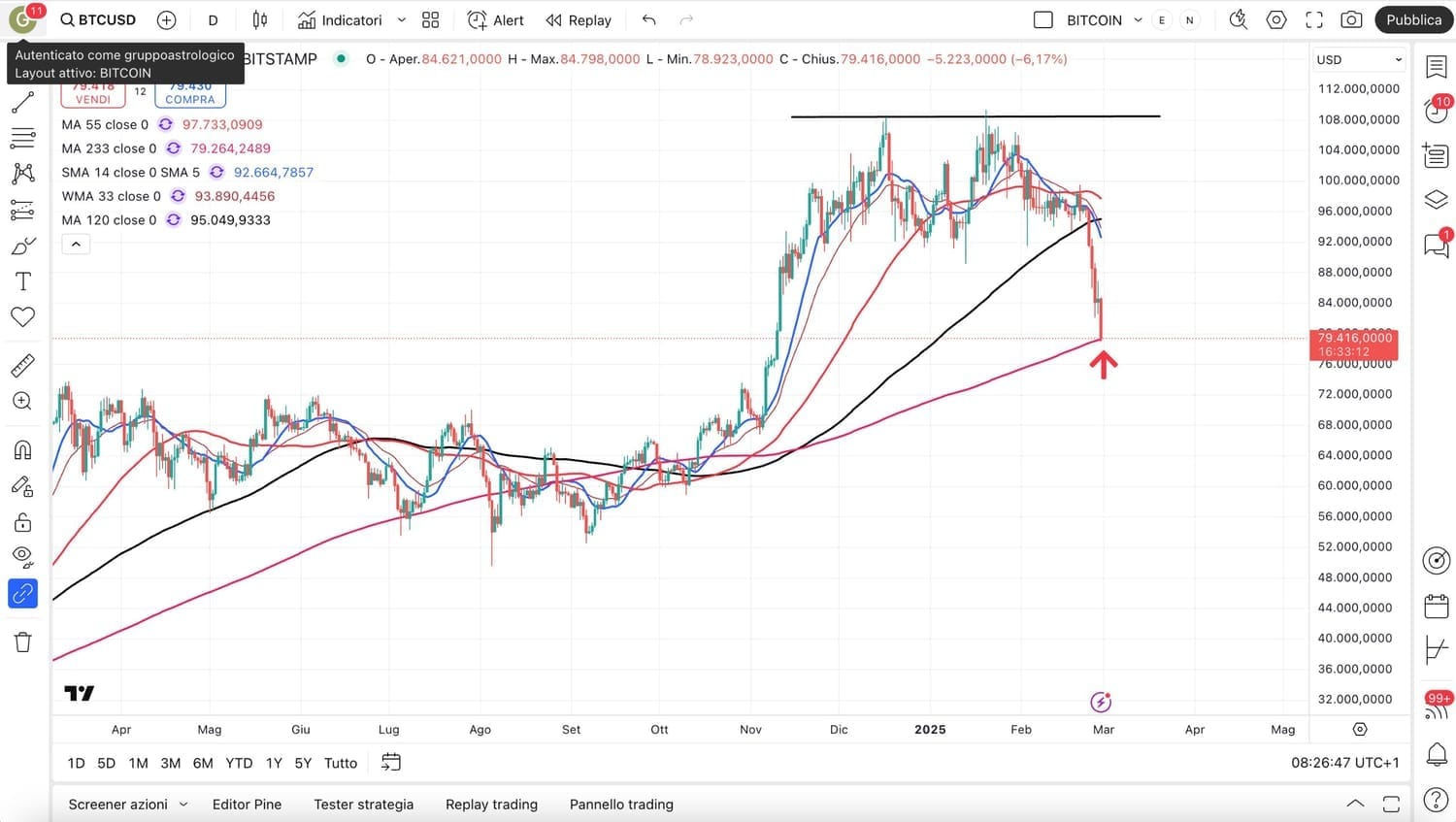Select the trend line drawing tool
The image size is (1456, 822).
tap(22, 102)
